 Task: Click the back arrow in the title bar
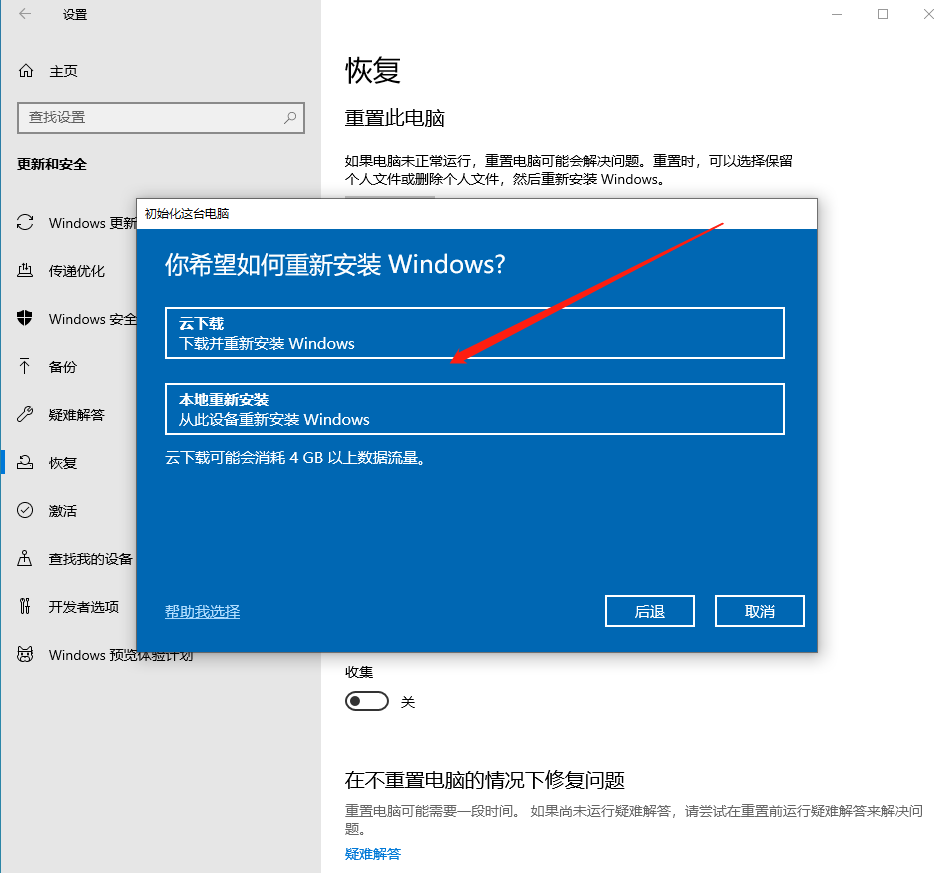tap(22, 15)
